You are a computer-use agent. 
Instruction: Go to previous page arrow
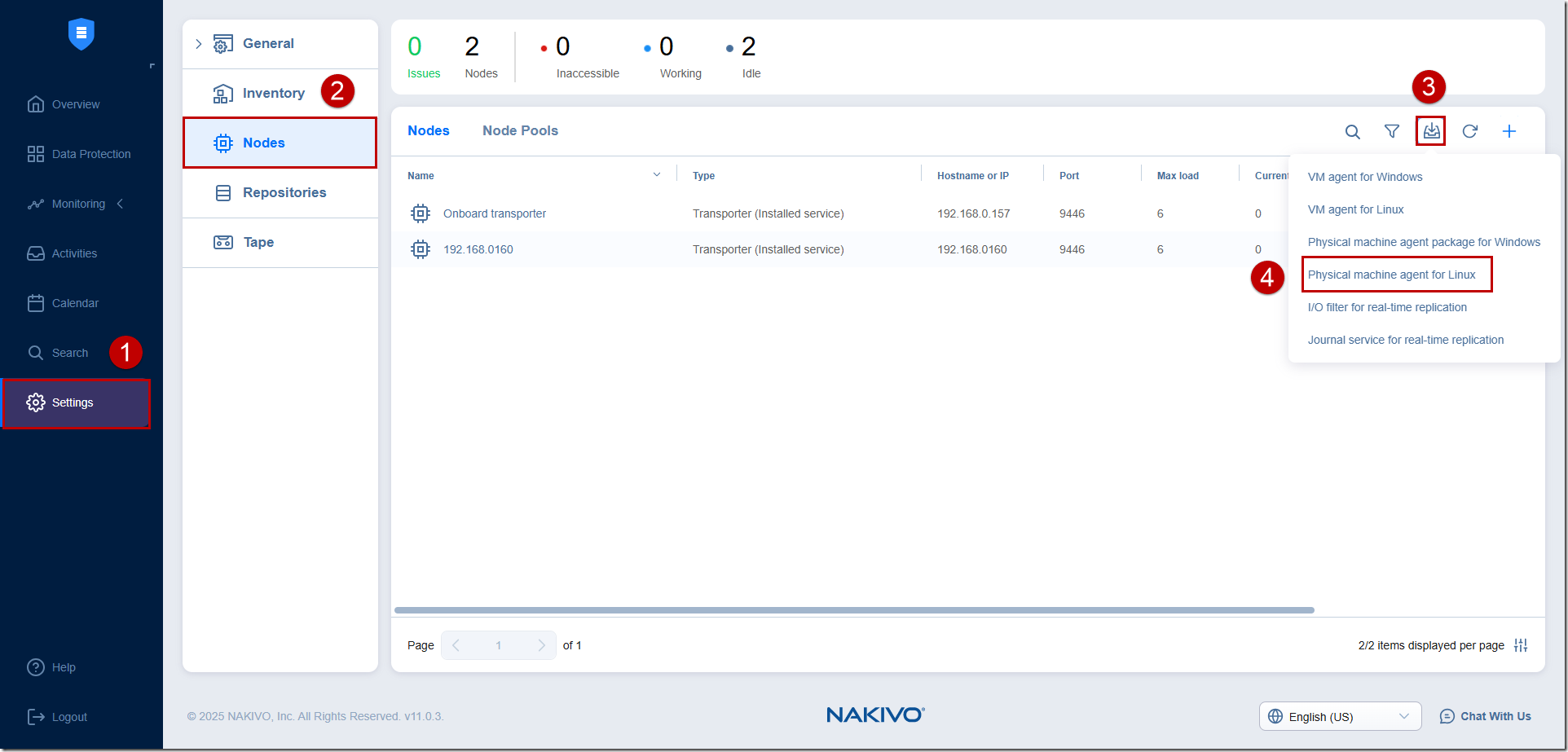point(456,645)
